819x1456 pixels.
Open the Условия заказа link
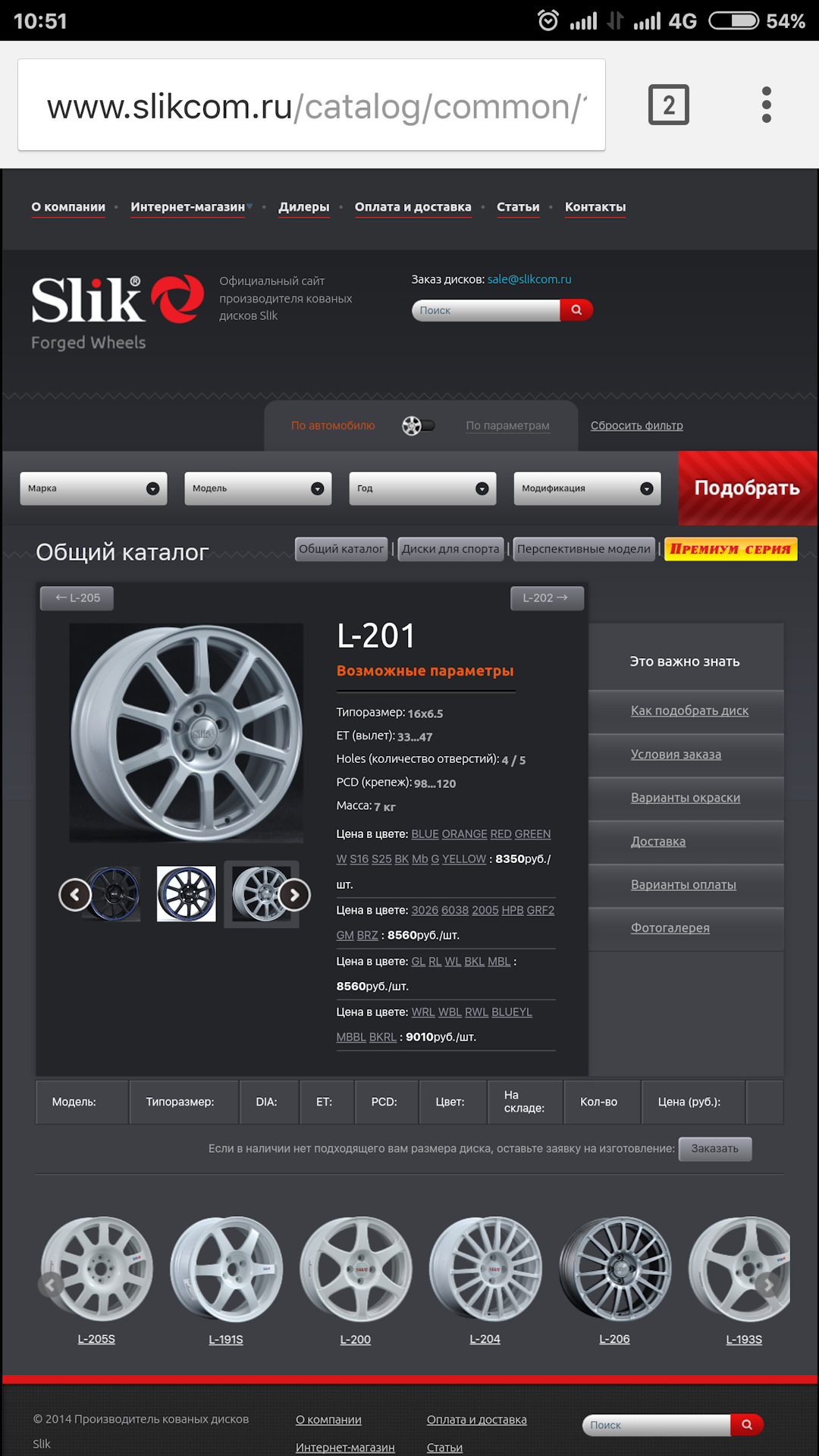tap(676, 755)
